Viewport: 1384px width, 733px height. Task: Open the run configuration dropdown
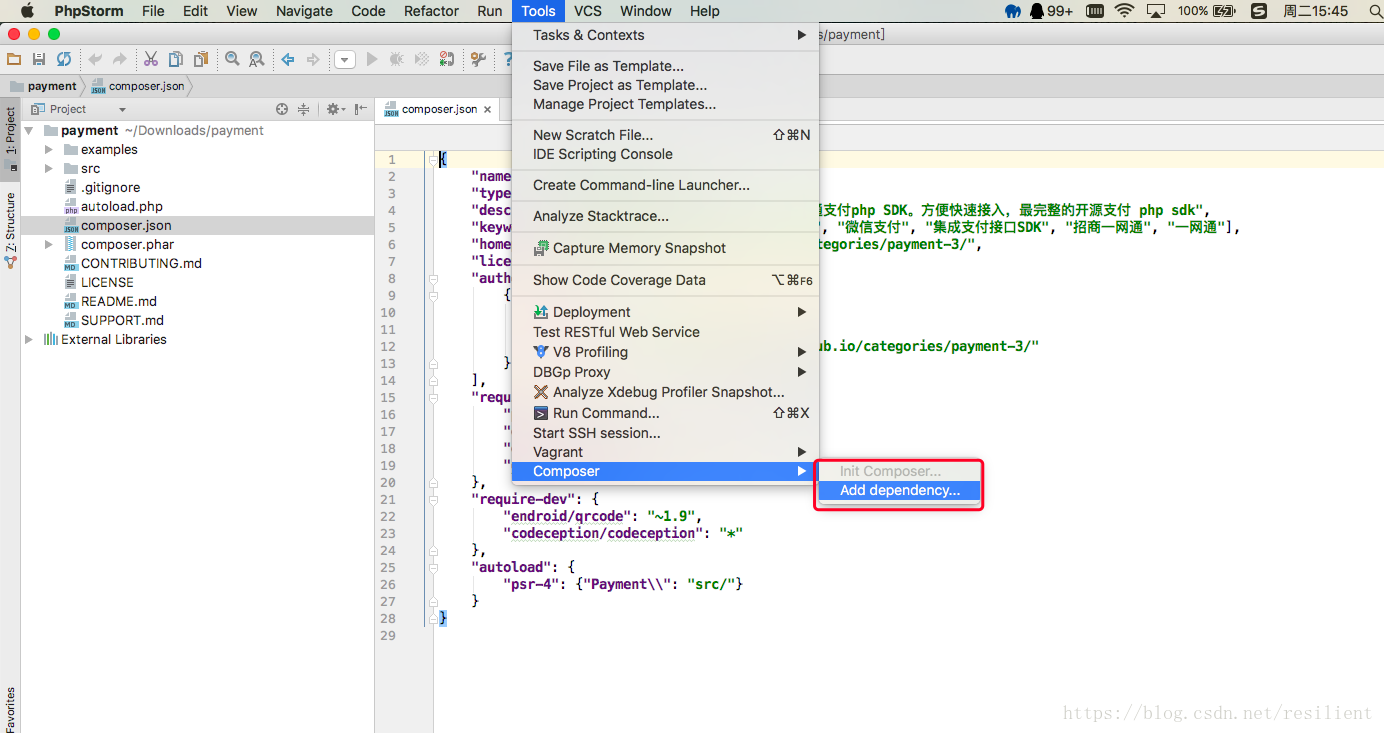click(x=345, y=60)
